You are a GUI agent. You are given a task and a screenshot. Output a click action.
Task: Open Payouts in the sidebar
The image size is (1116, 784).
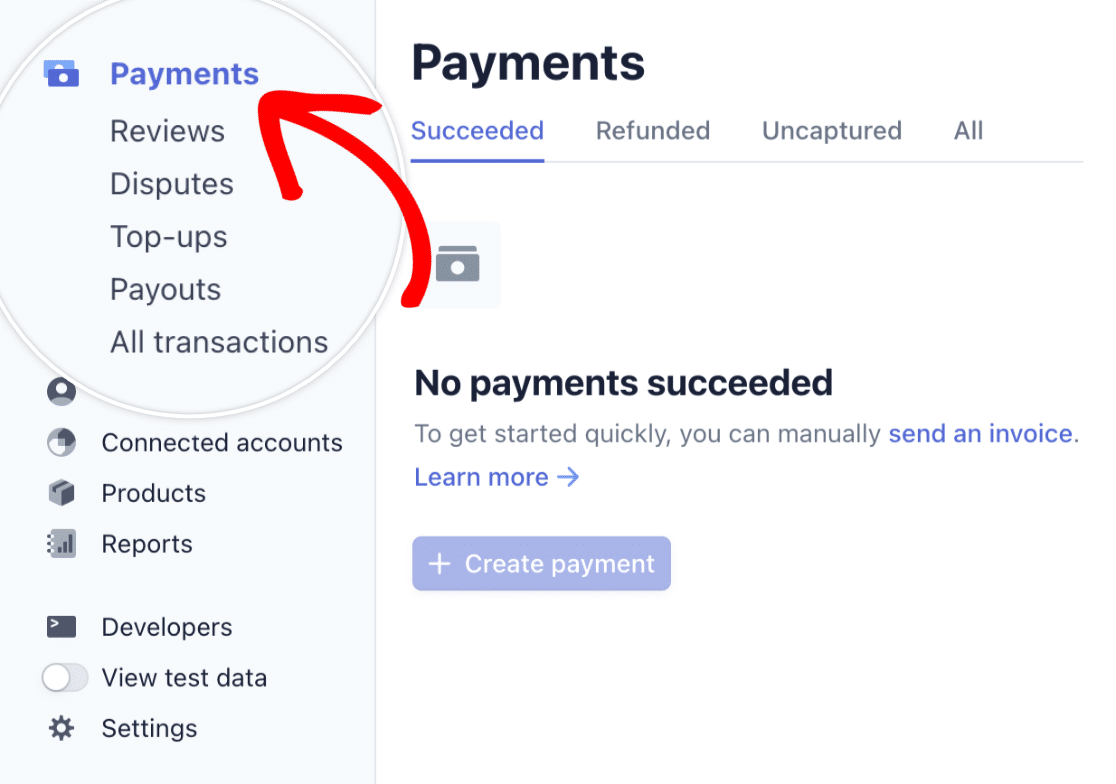pos(165,290)
